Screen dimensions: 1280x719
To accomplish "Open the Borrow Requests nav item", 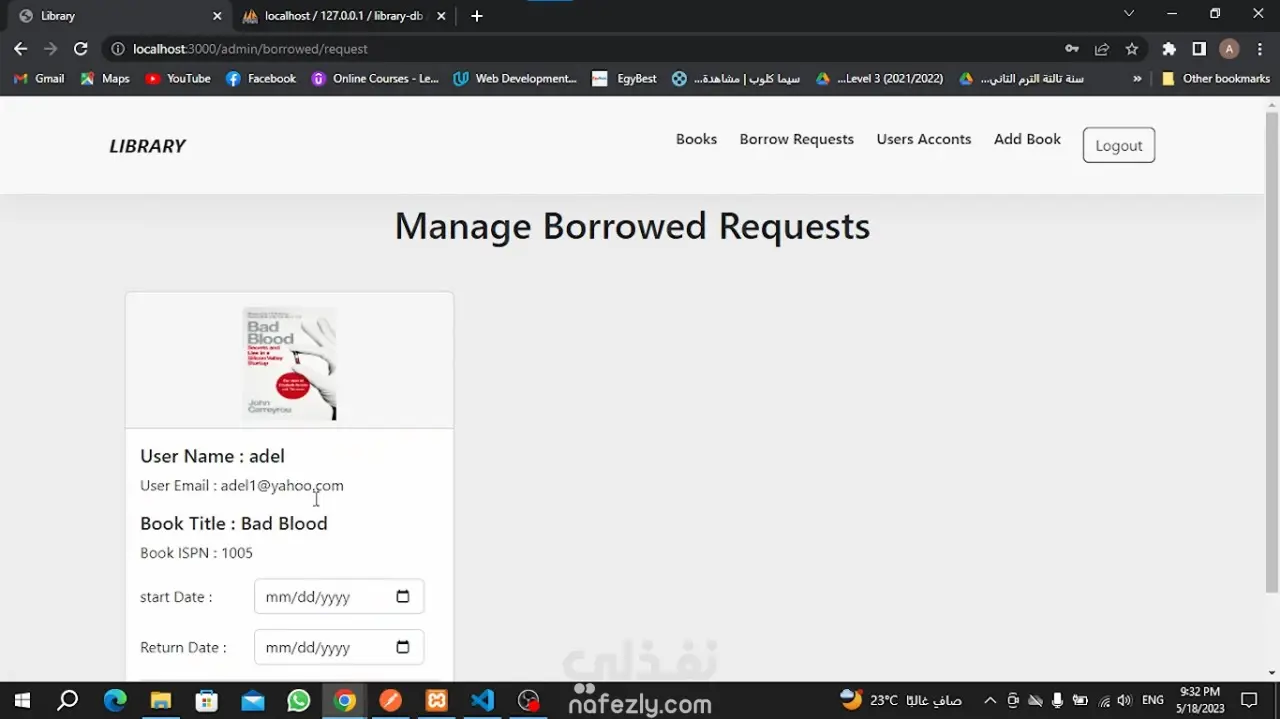I will click(797, 139).
